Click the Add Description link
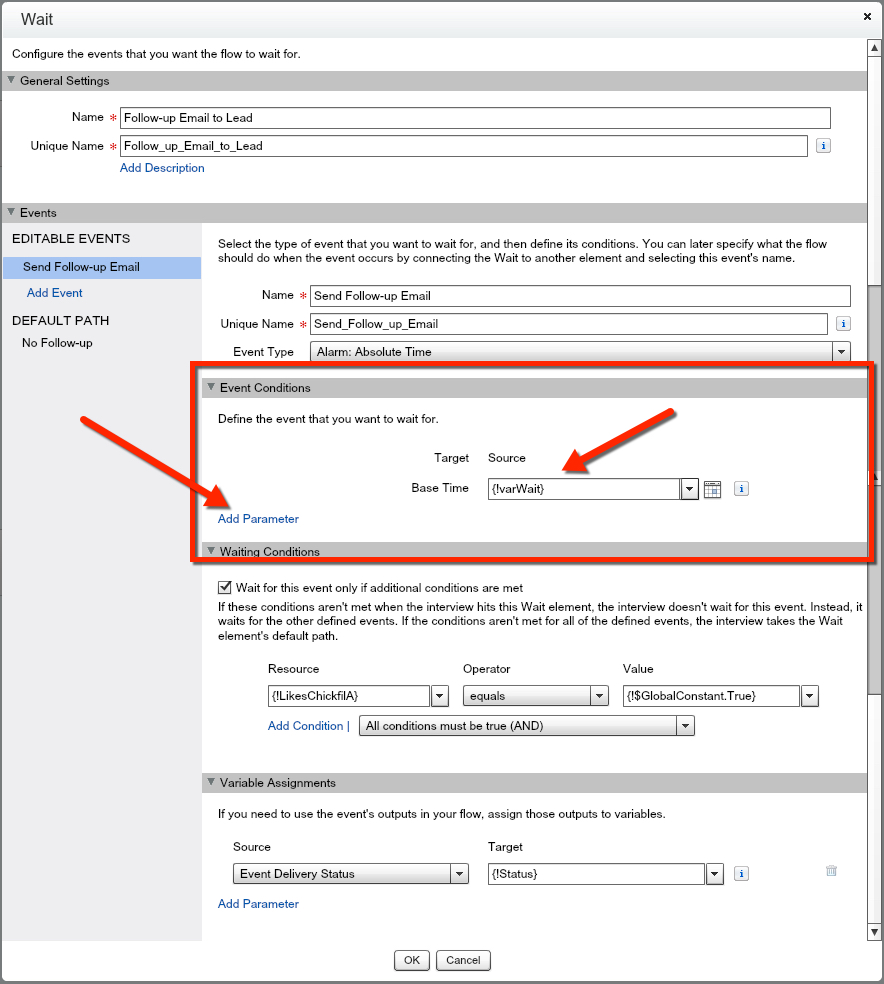This screenshot has height=984, width=884. point(162,168)
